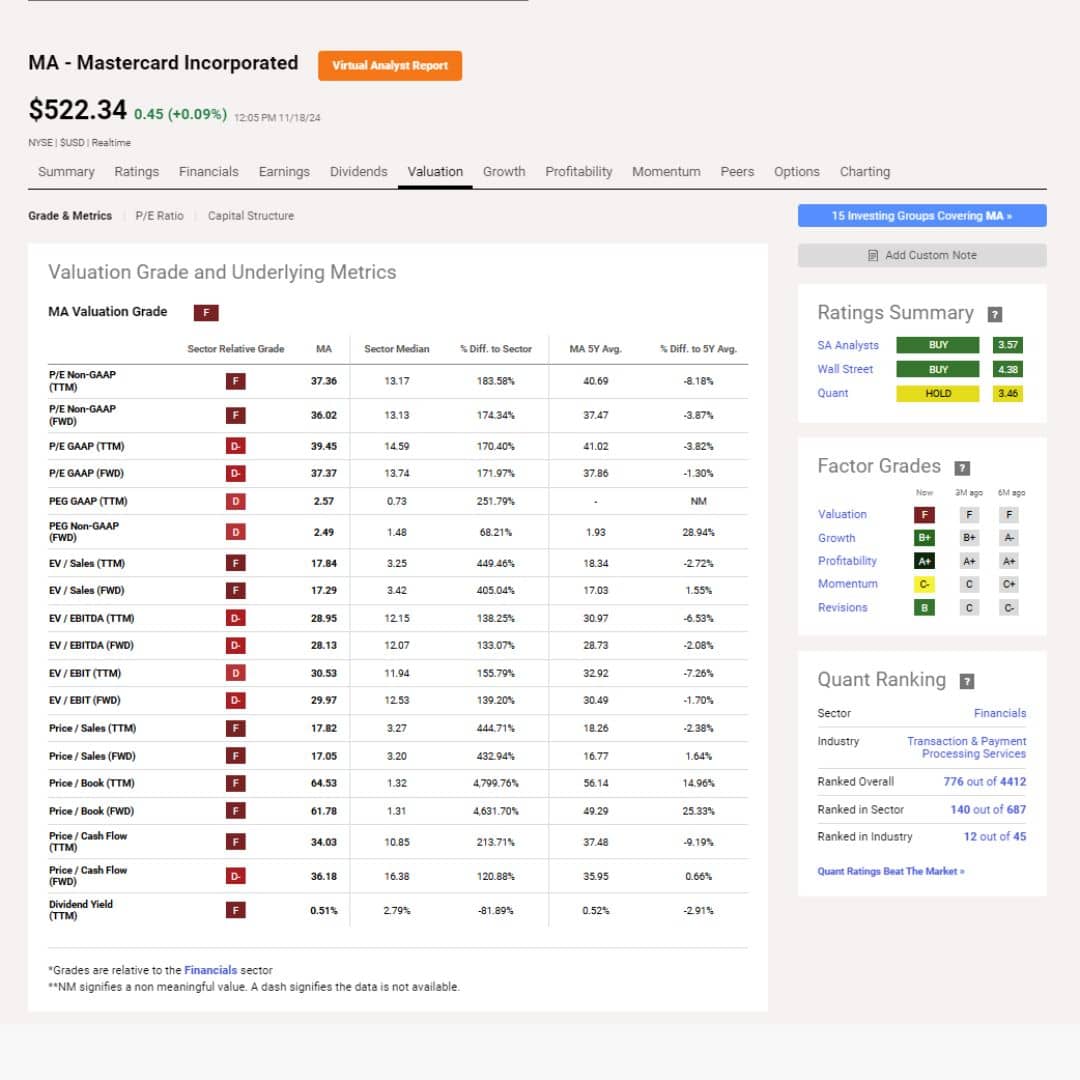The image size is (1080, 1080).
Task: Click the Sector Relative Grade column header
Action: tap(236, 349)
